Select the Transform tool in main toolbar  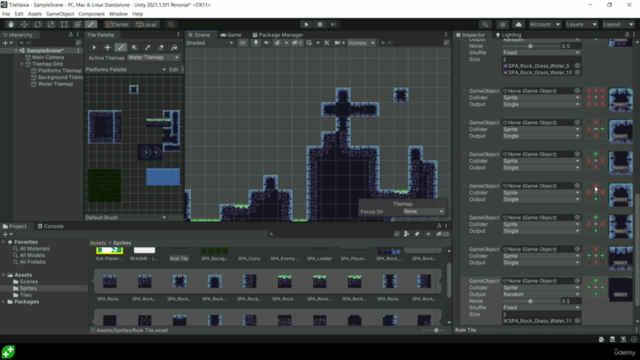click(78, 24)
